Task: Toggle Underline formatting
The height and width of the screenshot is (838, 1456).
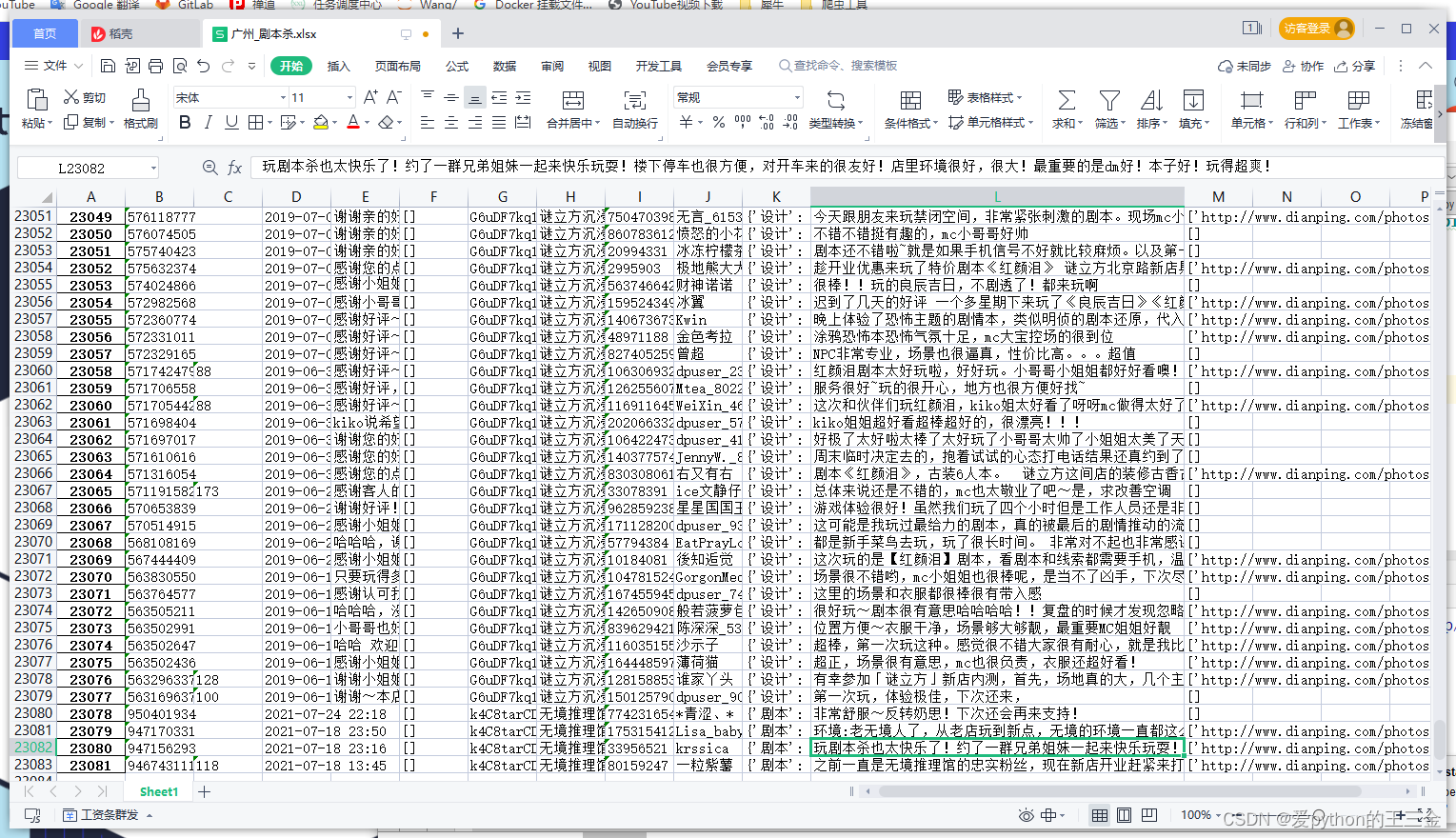Action: [x=231, y=122]
